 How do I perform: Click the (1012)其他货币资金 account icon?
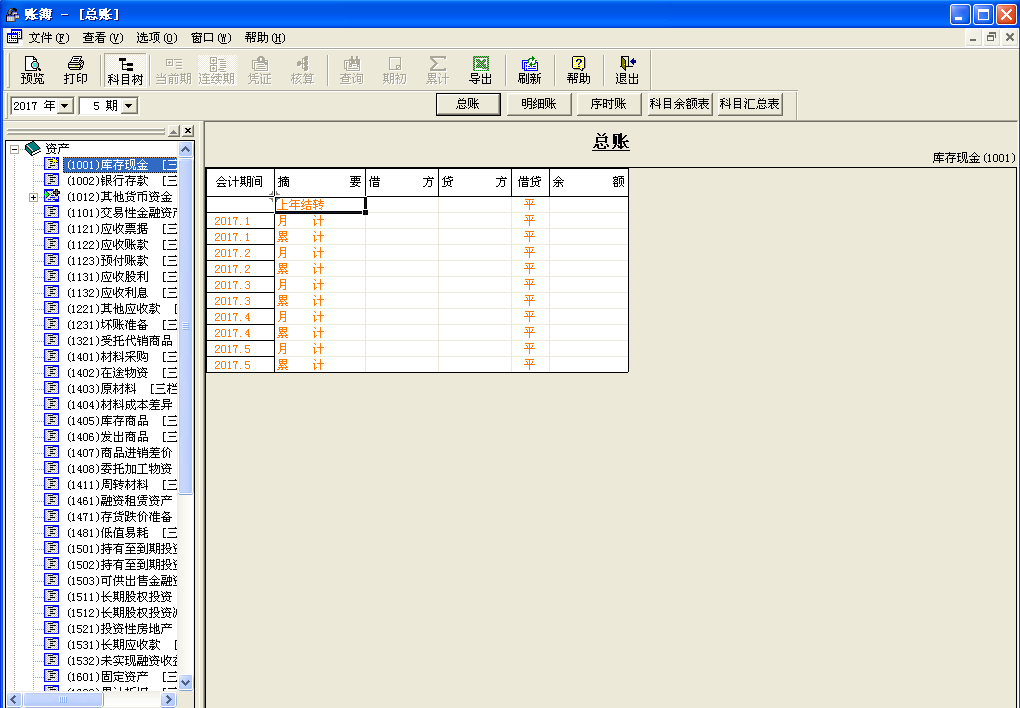click(x=52, y=196)
